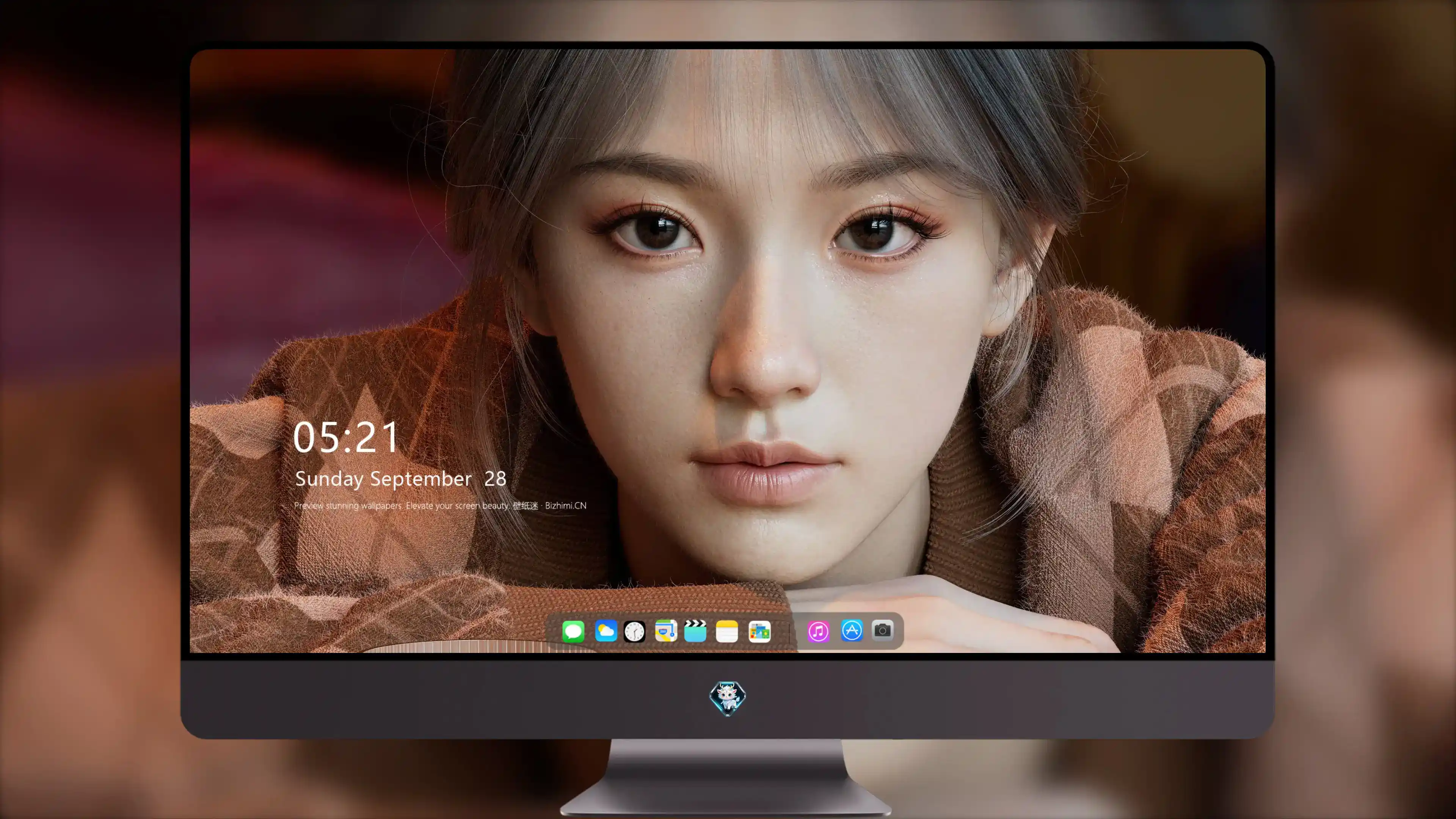Click the Sunday September 28 date text
Screen dimensions: 1456x819
click(401, 479)
